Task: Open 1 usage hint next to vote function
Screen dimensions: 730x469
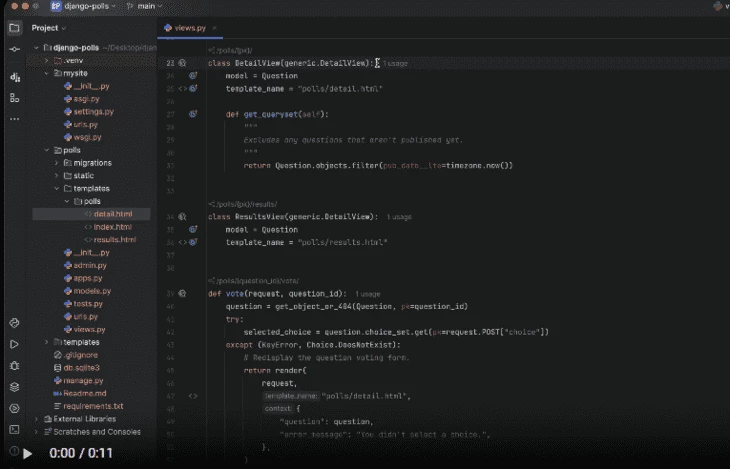Action: (368, 294)
